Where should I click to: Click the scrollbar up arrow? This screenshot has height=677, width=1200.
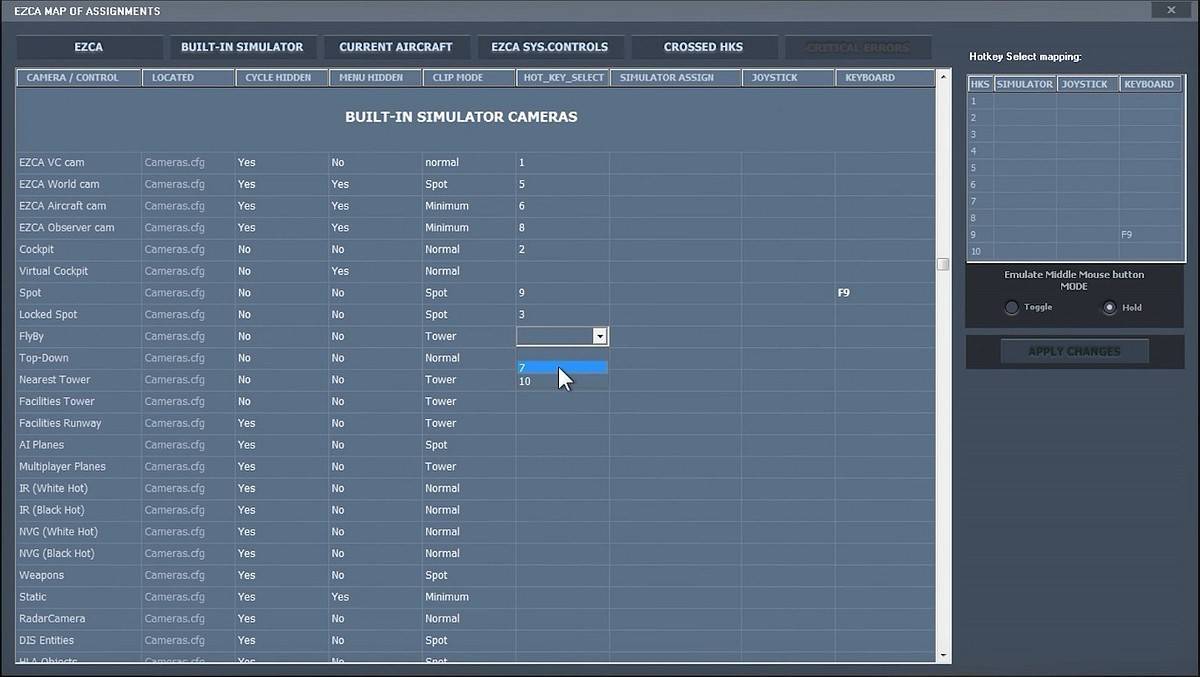click(942, 76)
